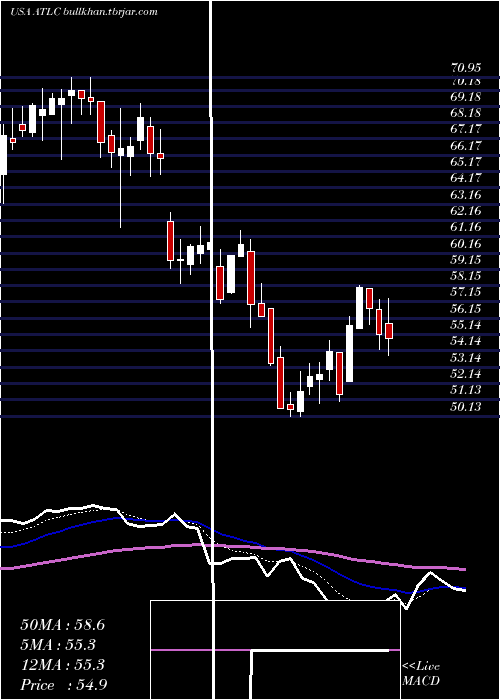Click the long red candle falling to 50.13

(x=280, y=382)
